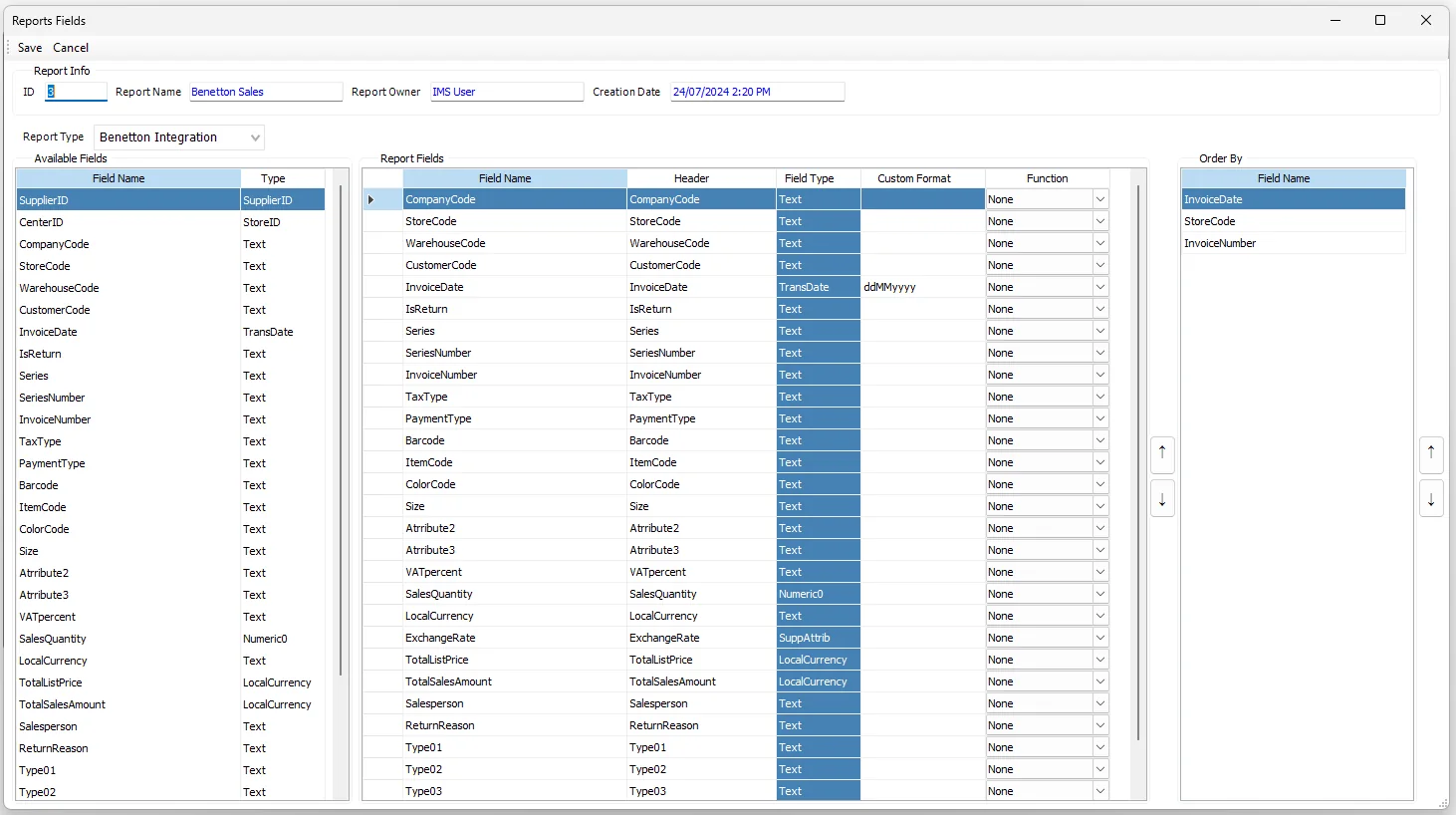This screenshot has width=1456, height=815.
Task: Click Type01 field name in Report Fields
Action: coord(515,747)
